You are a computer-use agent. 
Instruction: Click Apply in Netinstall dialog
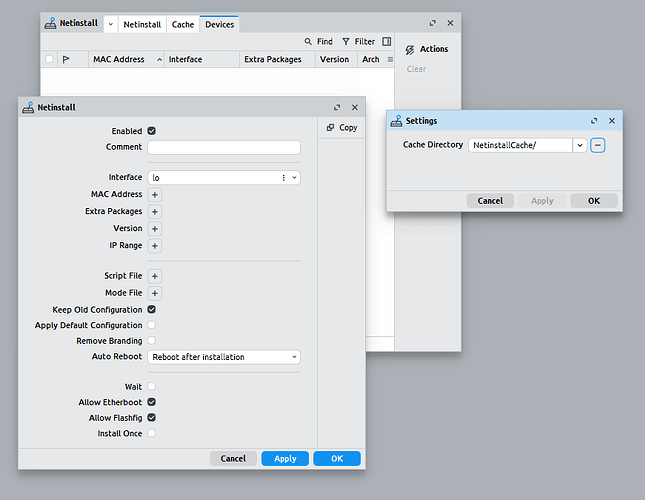pos(285,458)
